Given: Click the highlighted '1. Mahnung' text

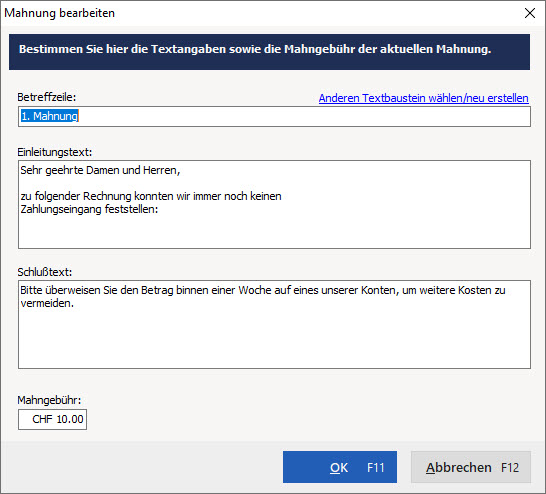Looking at the screenshot, I should click(x=49, y=116).
